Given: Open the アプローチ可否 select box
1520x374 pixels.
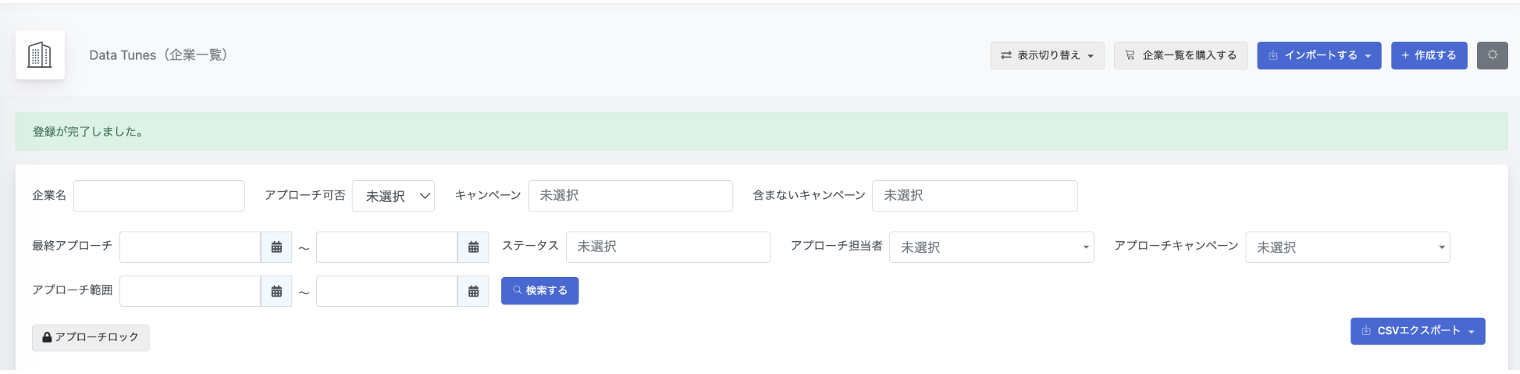Looking at the screenshot, I should tap(393, 196).
